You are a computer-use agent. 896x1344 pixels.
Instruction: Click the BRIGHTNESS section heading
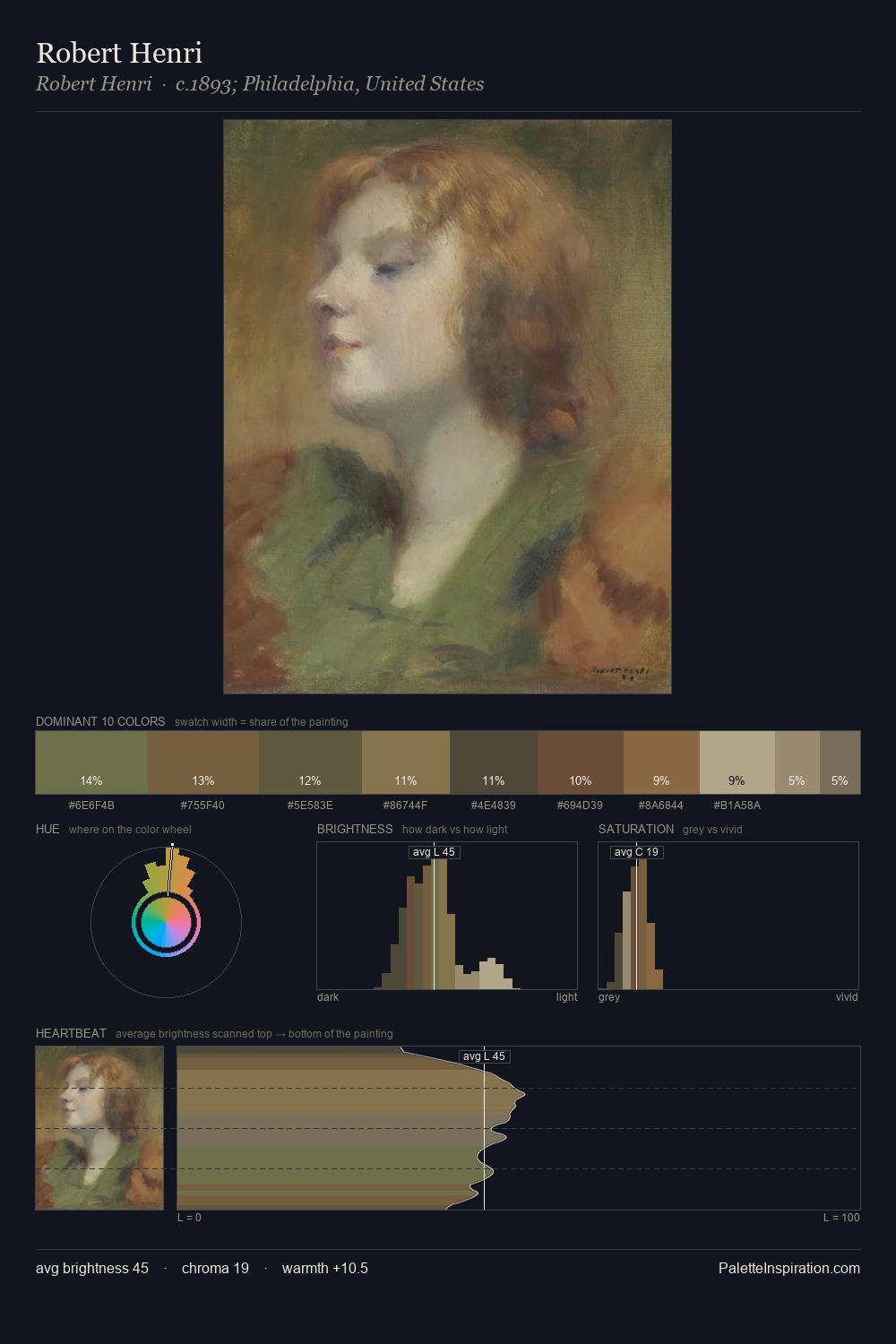355,829
